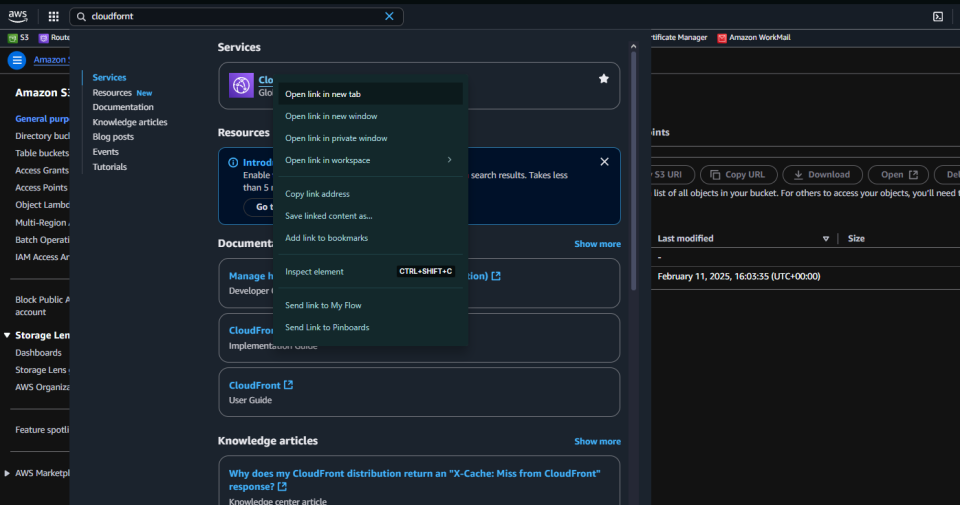Open Dashboards in S3 sidebar
Image resolution: width=960 pixels, height=505 pixels.
pyautogui.click(x=38, y=353)
